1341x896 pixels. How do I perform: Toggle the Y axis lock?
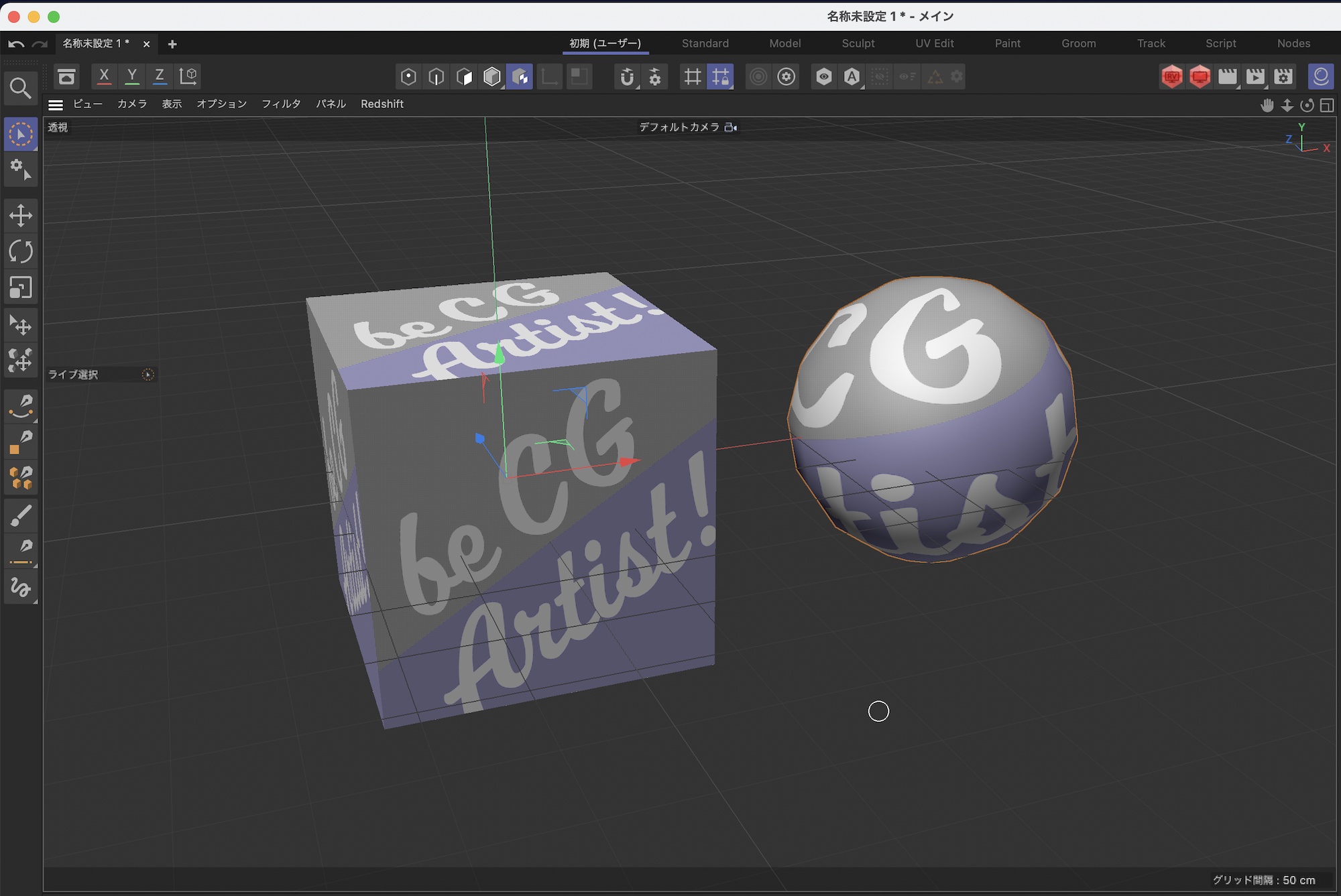(x=132, y=76)
